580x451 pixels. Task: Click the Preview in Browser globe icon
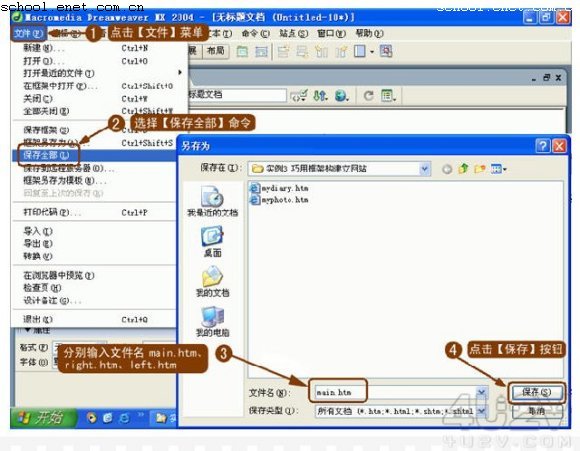[341, 96]
